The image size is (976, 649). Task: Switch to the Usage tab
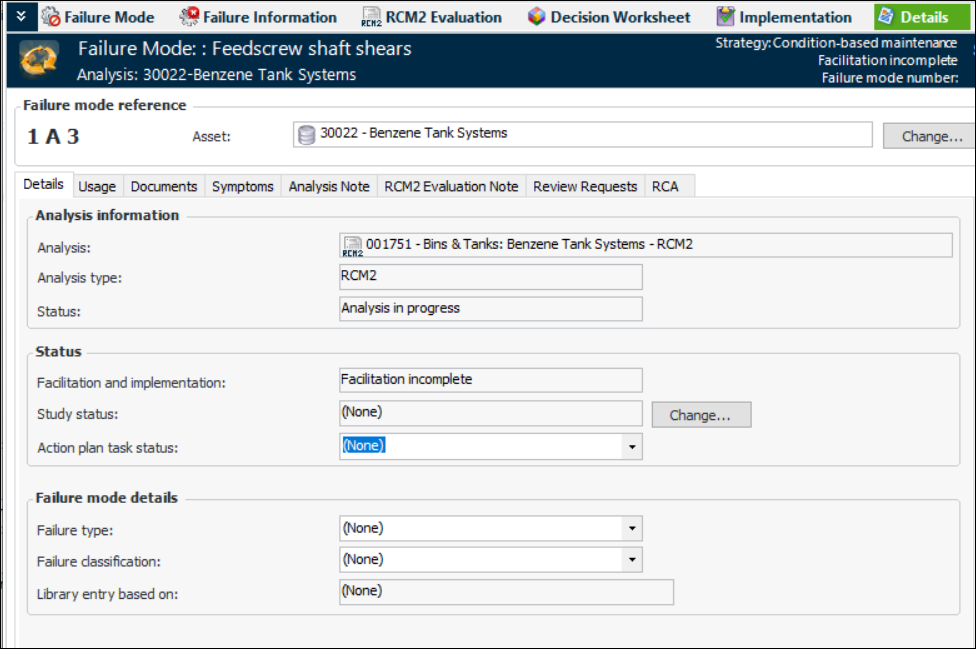[x=97, y=186]
